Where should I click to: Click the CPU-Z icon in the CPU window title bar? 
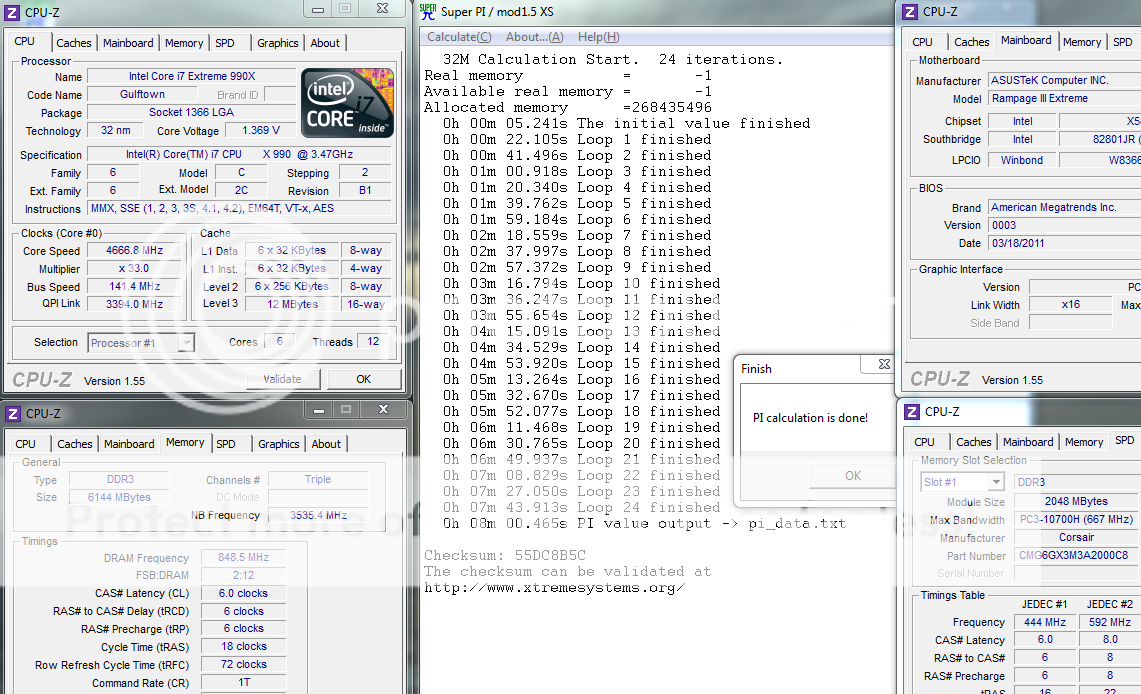12,12
